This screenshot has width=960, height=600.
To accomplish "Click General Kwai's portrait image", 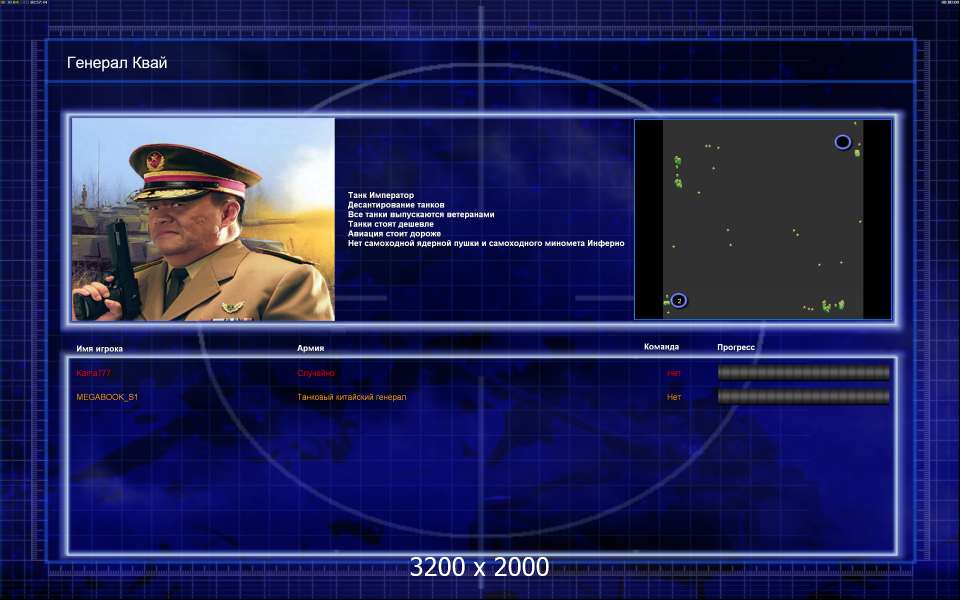I will pyautogui.click(x=203, y=219).
